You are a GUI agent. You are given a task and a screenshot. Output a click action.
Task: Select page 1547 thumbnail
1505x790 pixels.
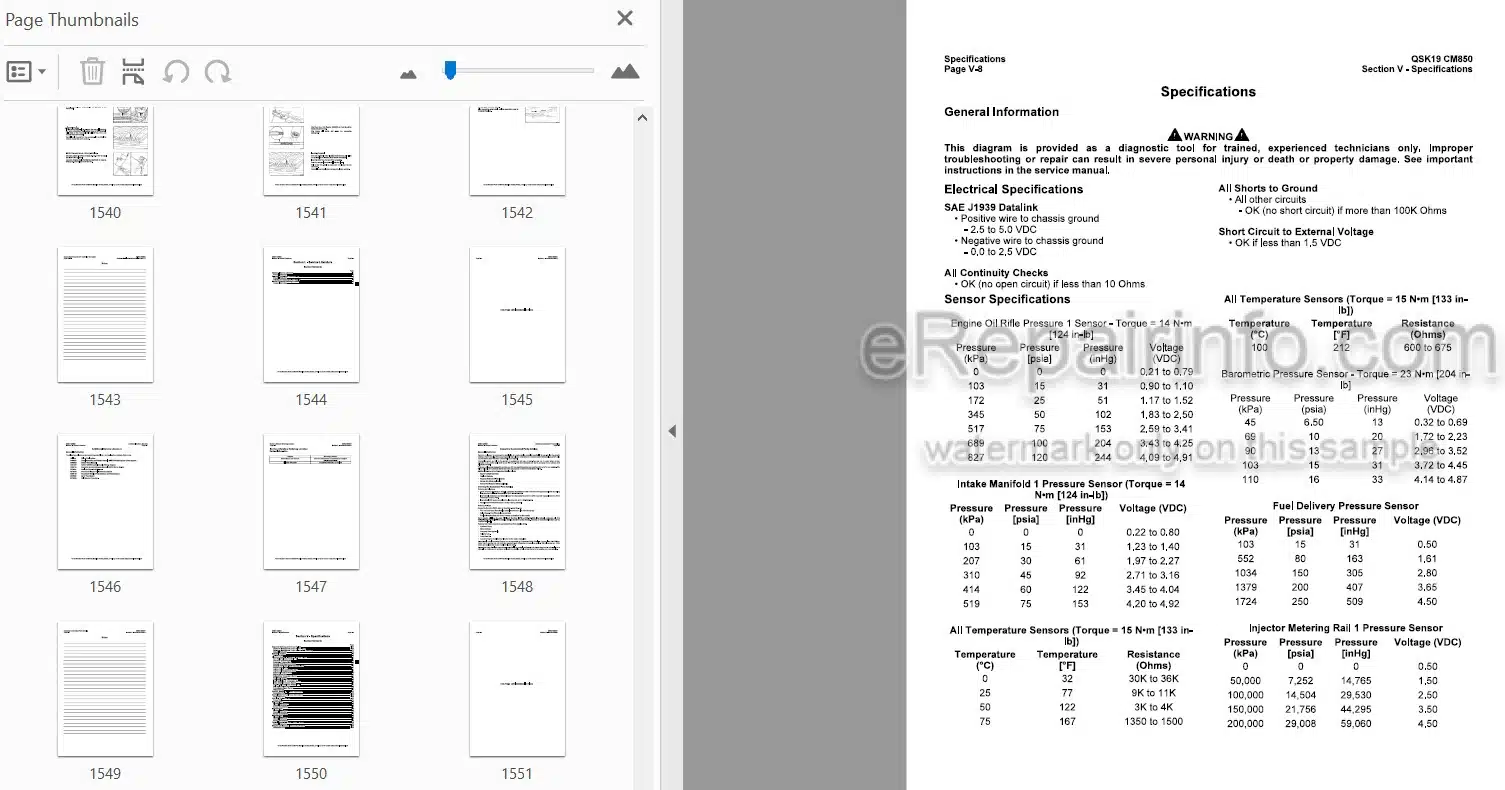311,502
